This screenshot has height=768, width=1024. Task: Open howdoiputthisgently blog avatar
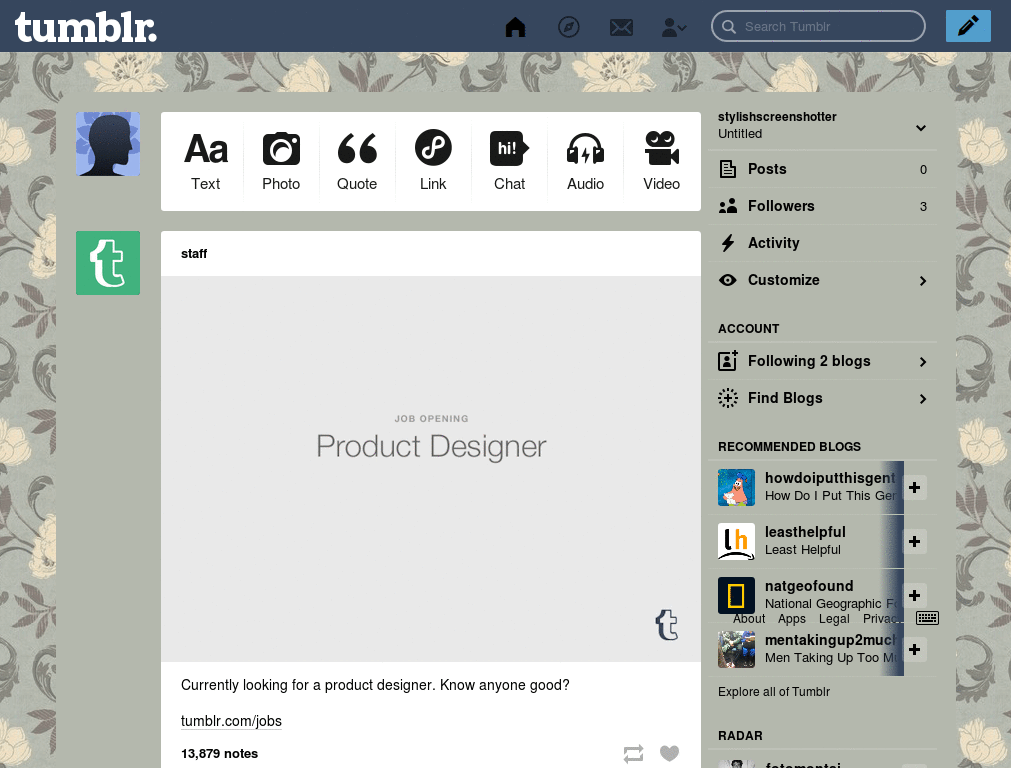[736, 487]
